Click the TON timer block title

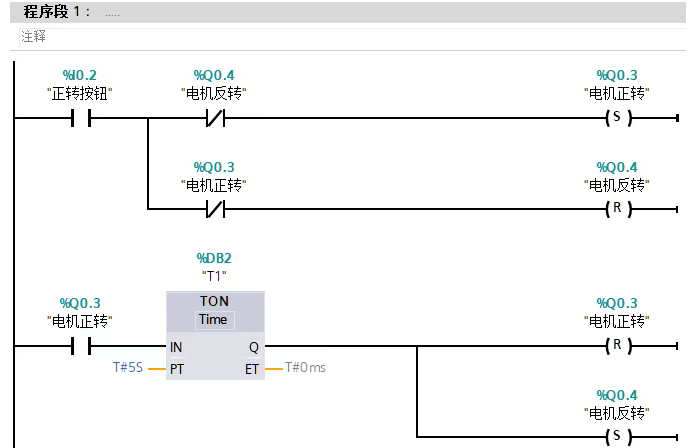coord(214,301)
